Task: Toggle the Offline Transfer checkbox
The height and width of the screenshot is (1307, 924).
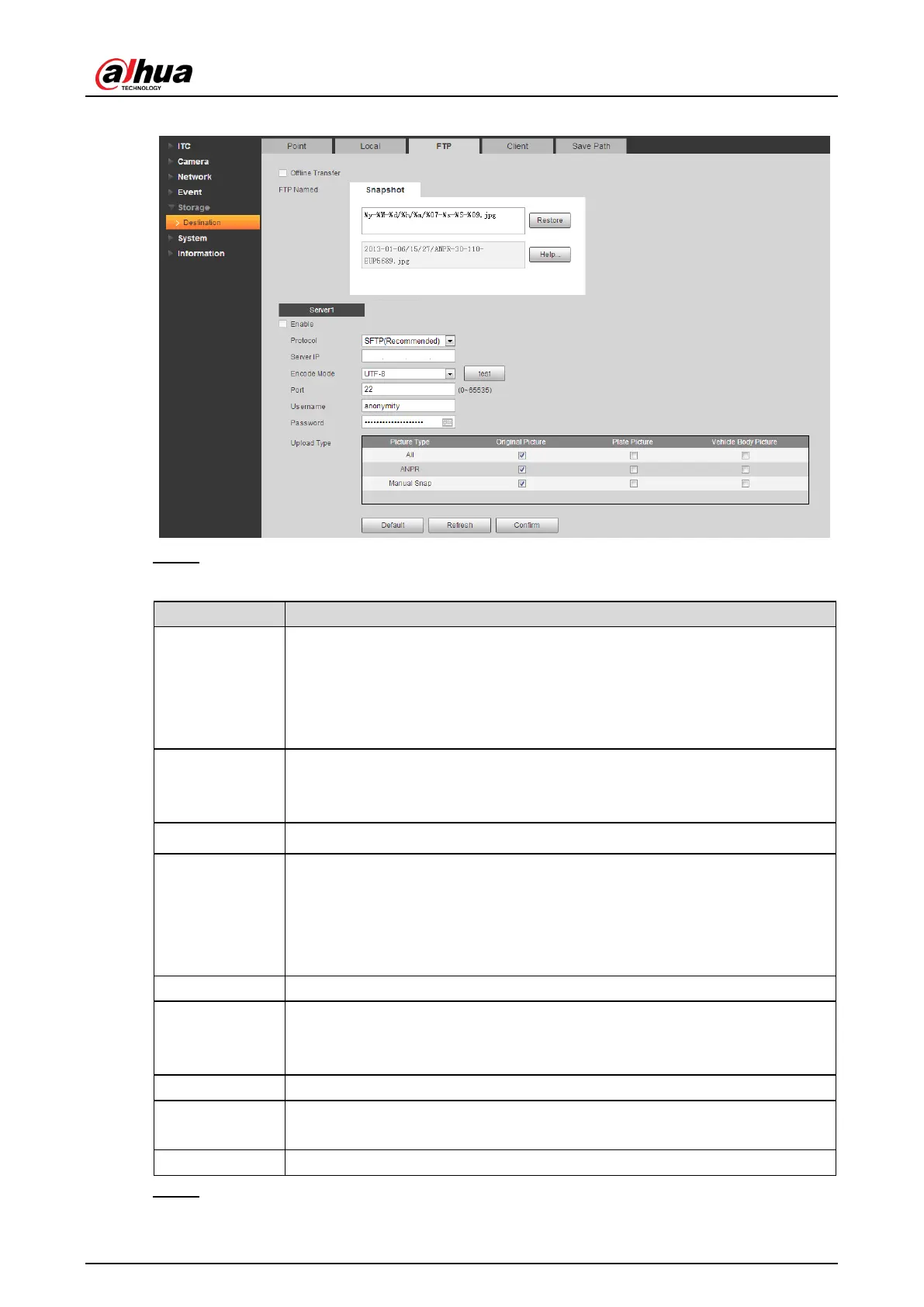Action: tap(283, 173)
